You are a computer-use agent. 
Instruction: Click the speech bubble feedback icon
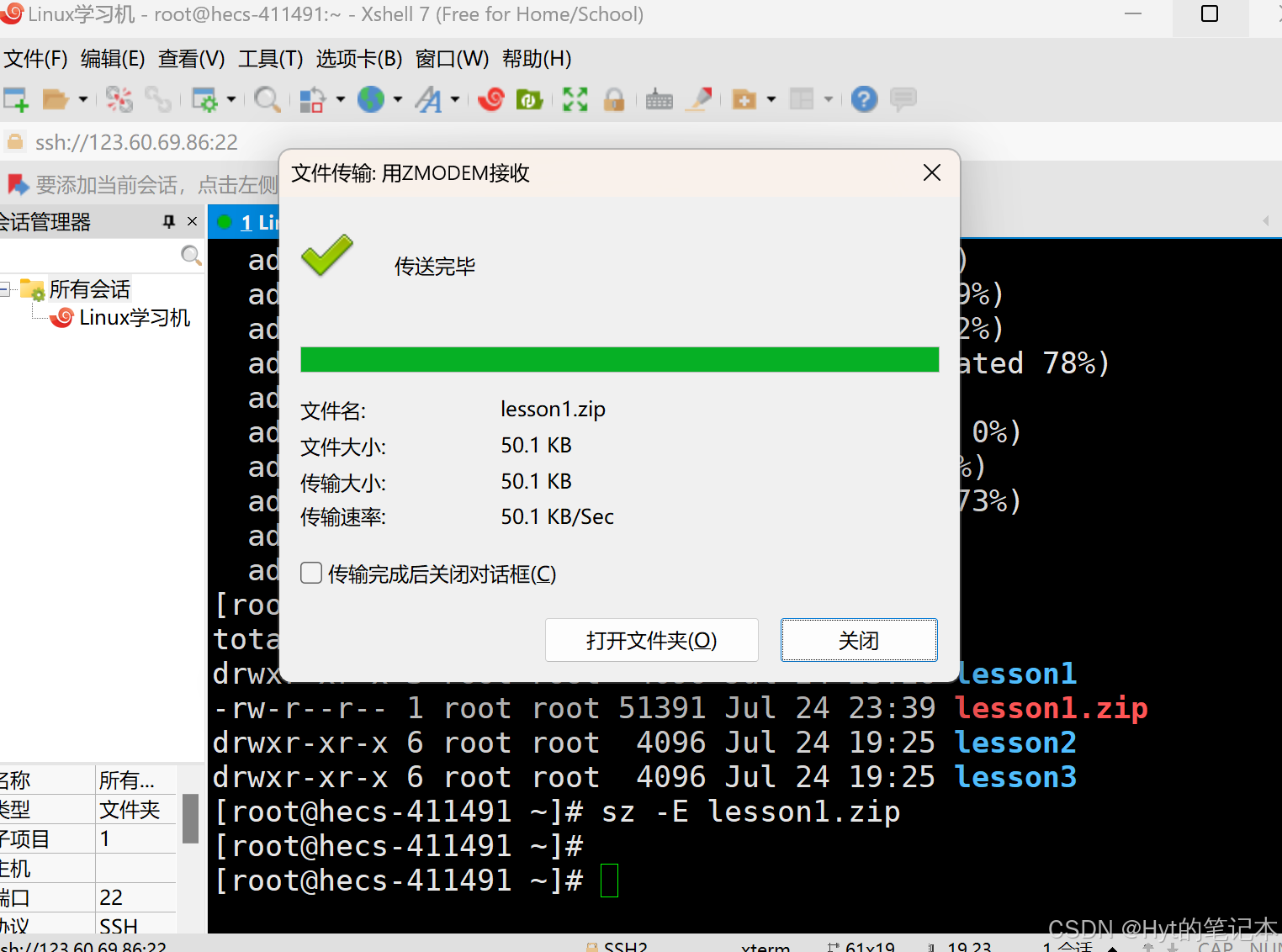coord(903,99)
